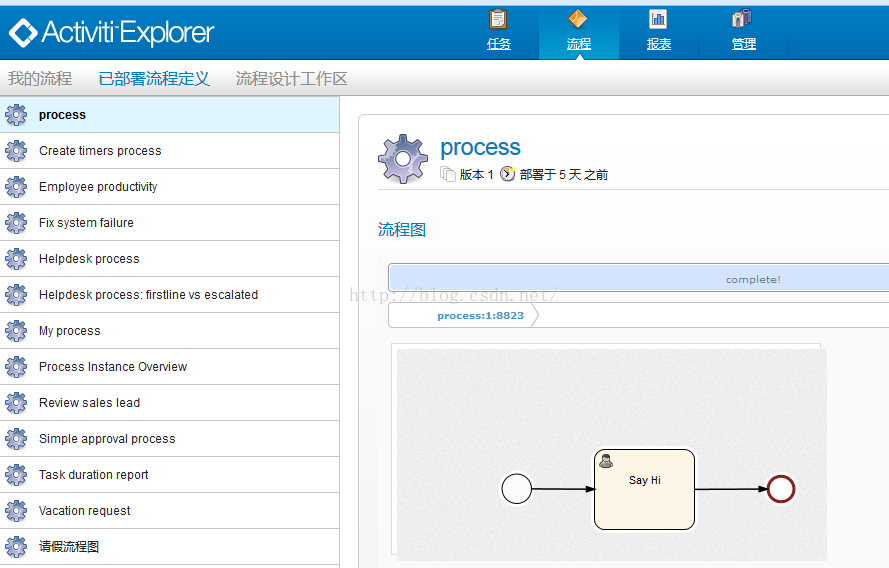Select the 报表 menu label
Viewport: 889px width, 568px height.
[659, 44]
